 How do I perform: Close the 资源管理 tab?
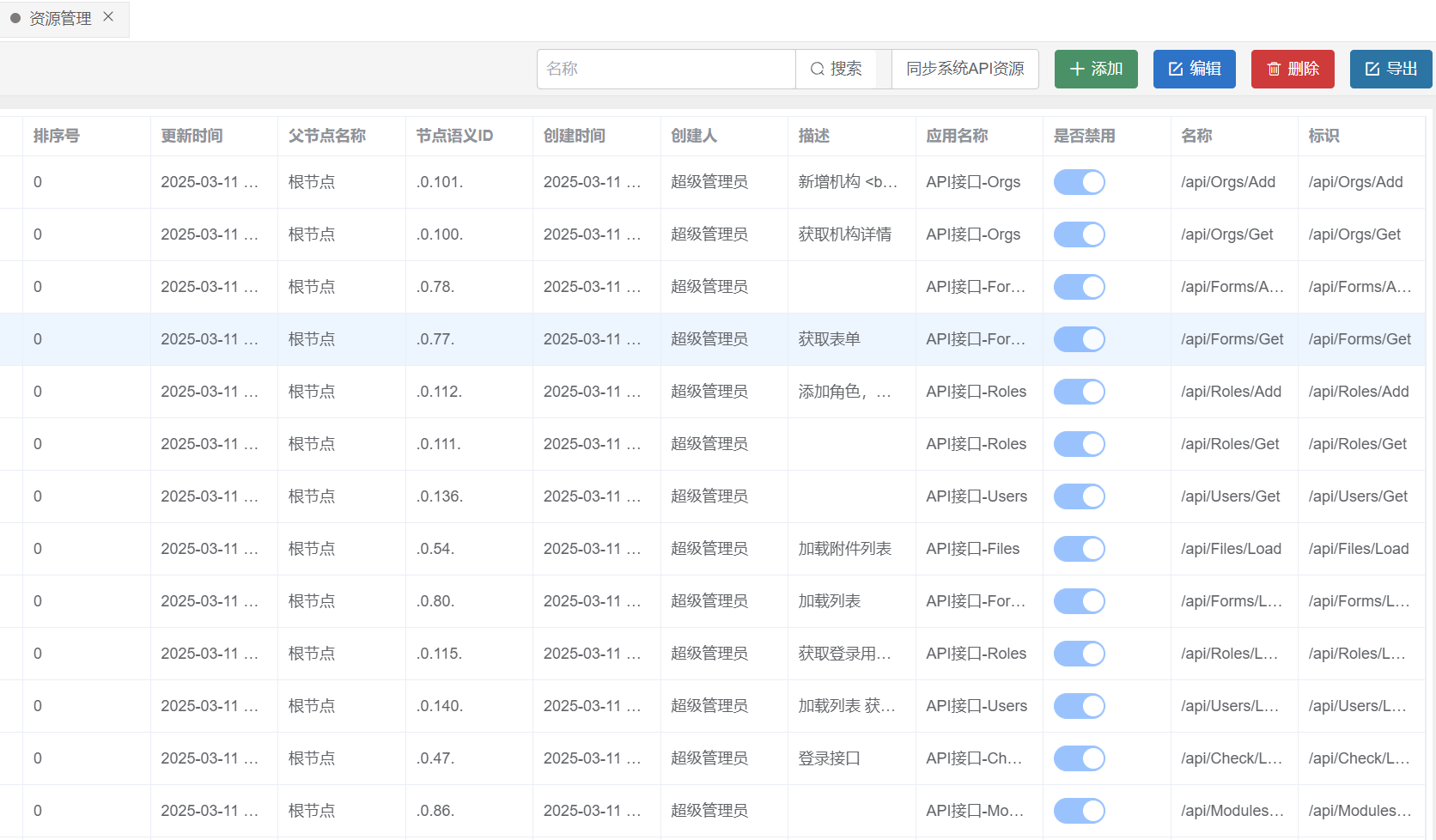pyautogui.click(x=108, y=16)
